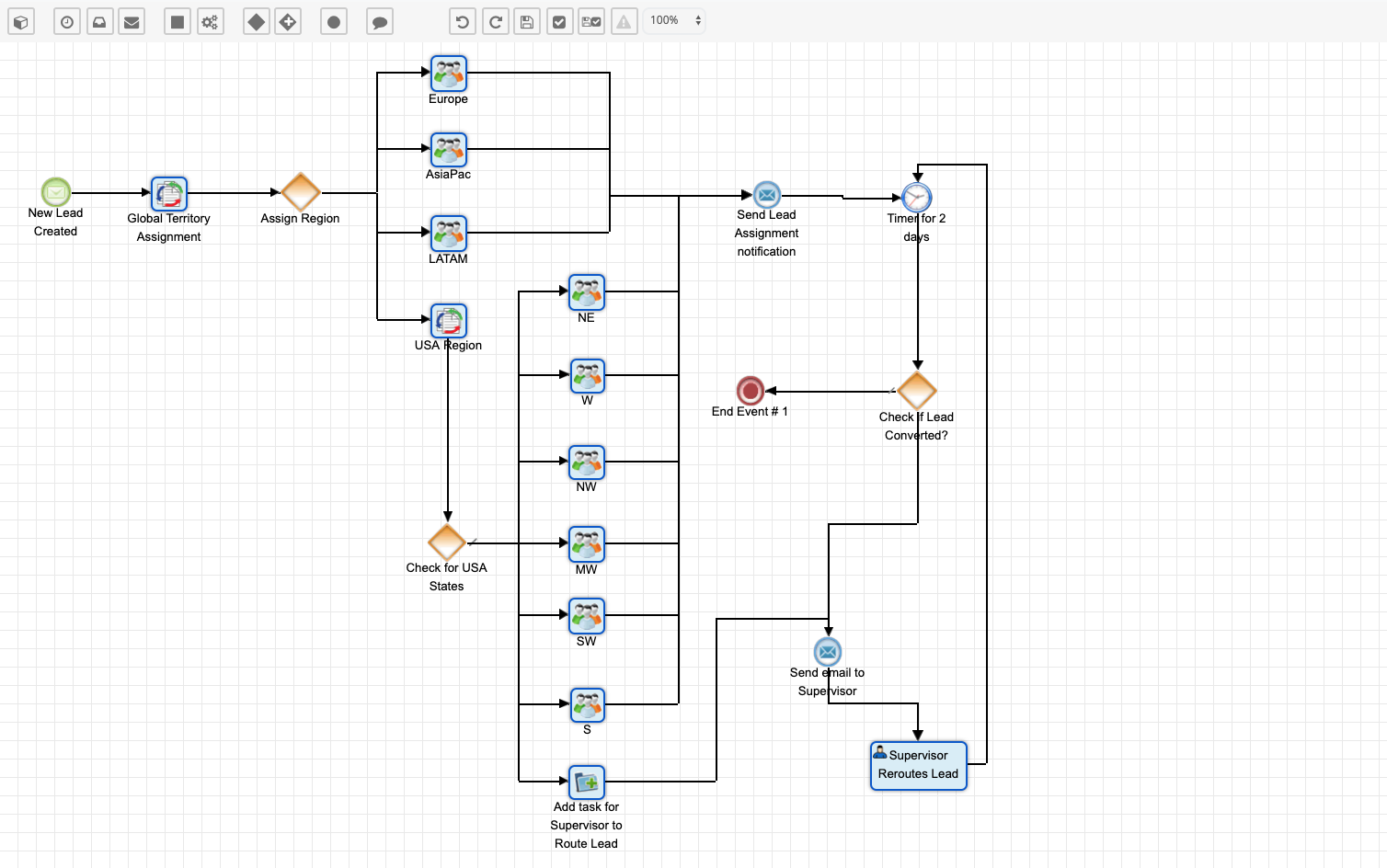The height and width of the screenshot is (868, 1387).
Task: Select the NW assignment node
Action: pyautogui.click(x=587, y=463)
